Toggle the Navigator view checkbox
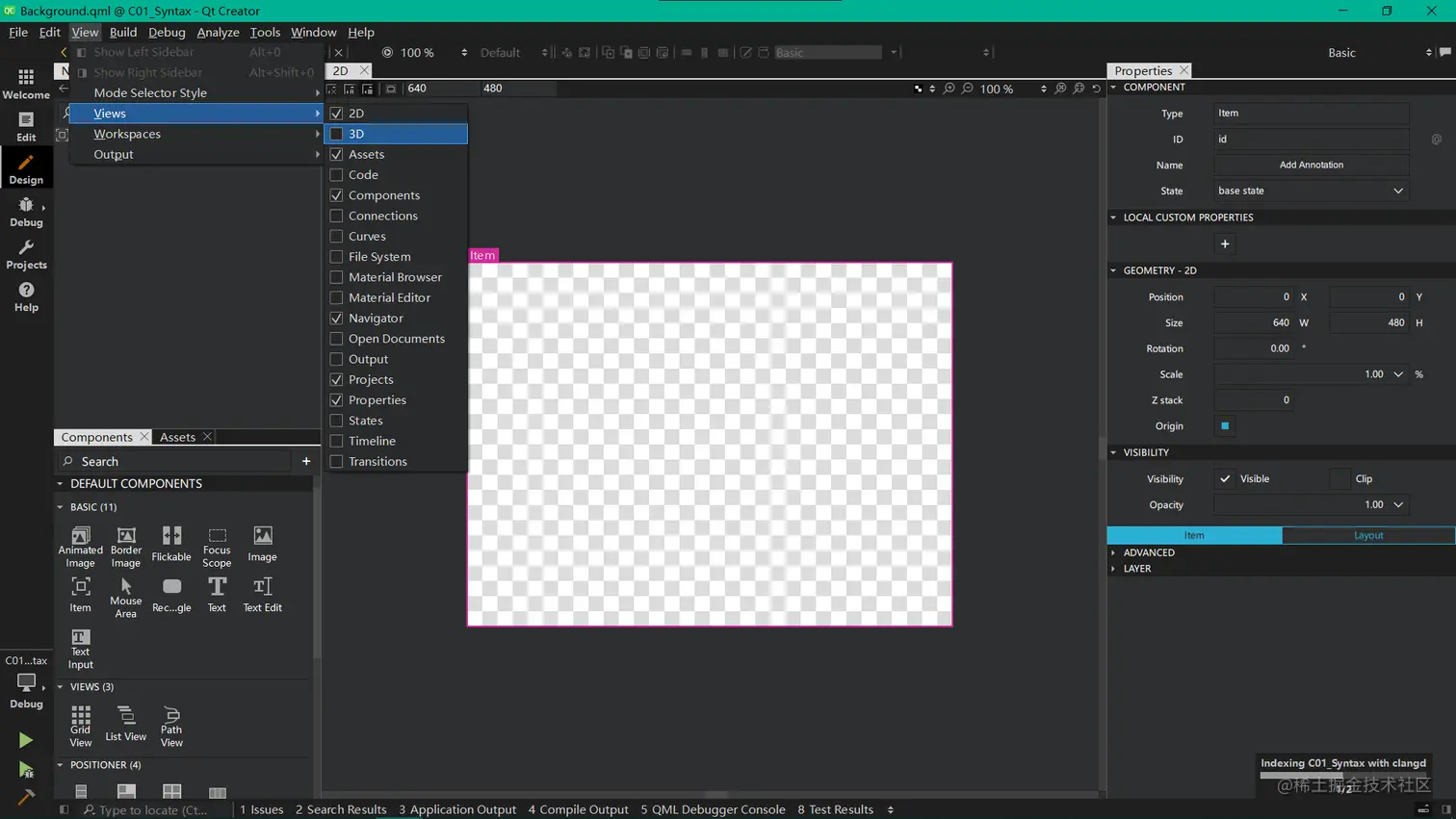Screen dimensions: 1456x819 pos(336,318)
